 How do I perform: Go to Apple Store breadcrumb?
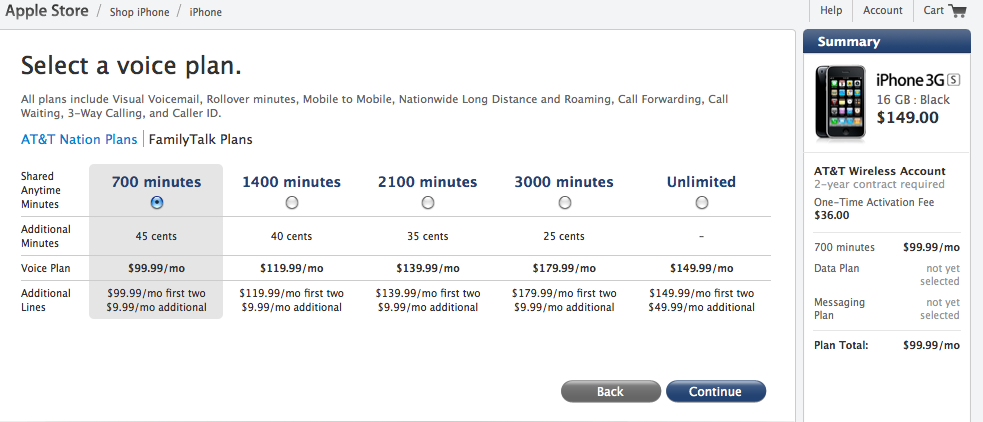point(47,11)
